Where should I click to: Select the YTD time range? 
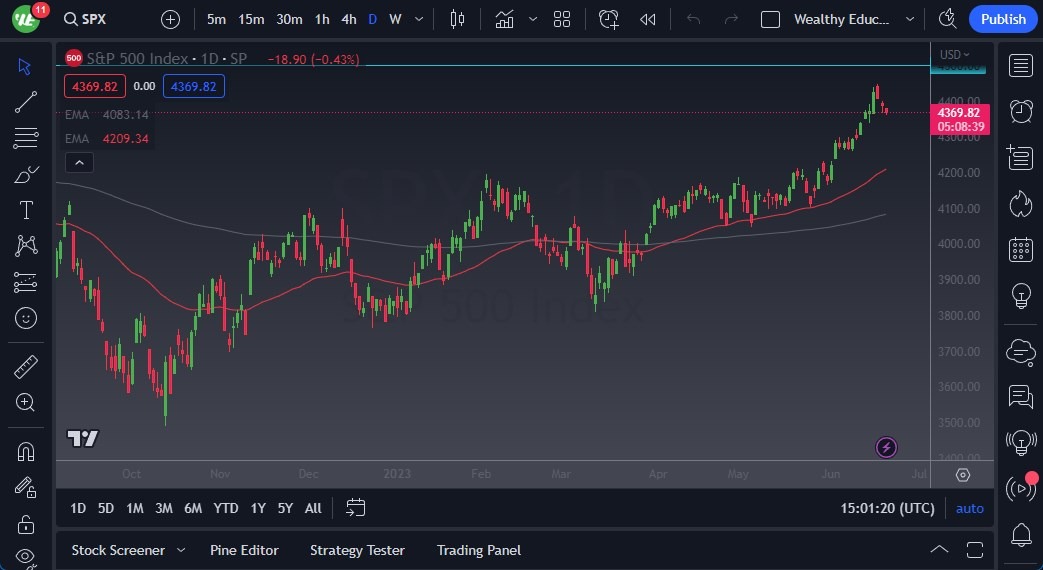click(x=226, y=508)
